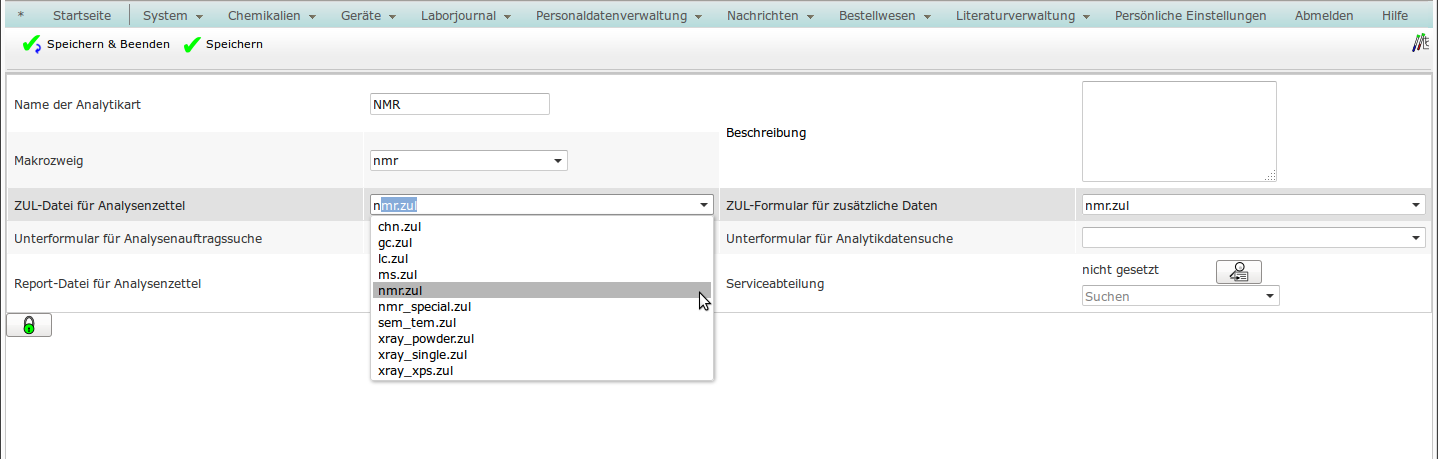This screenshot has width=1438, height=459.
Task: Open ZUL-Formular für zusätzliche Daten dropdown
Action: 1416,206
